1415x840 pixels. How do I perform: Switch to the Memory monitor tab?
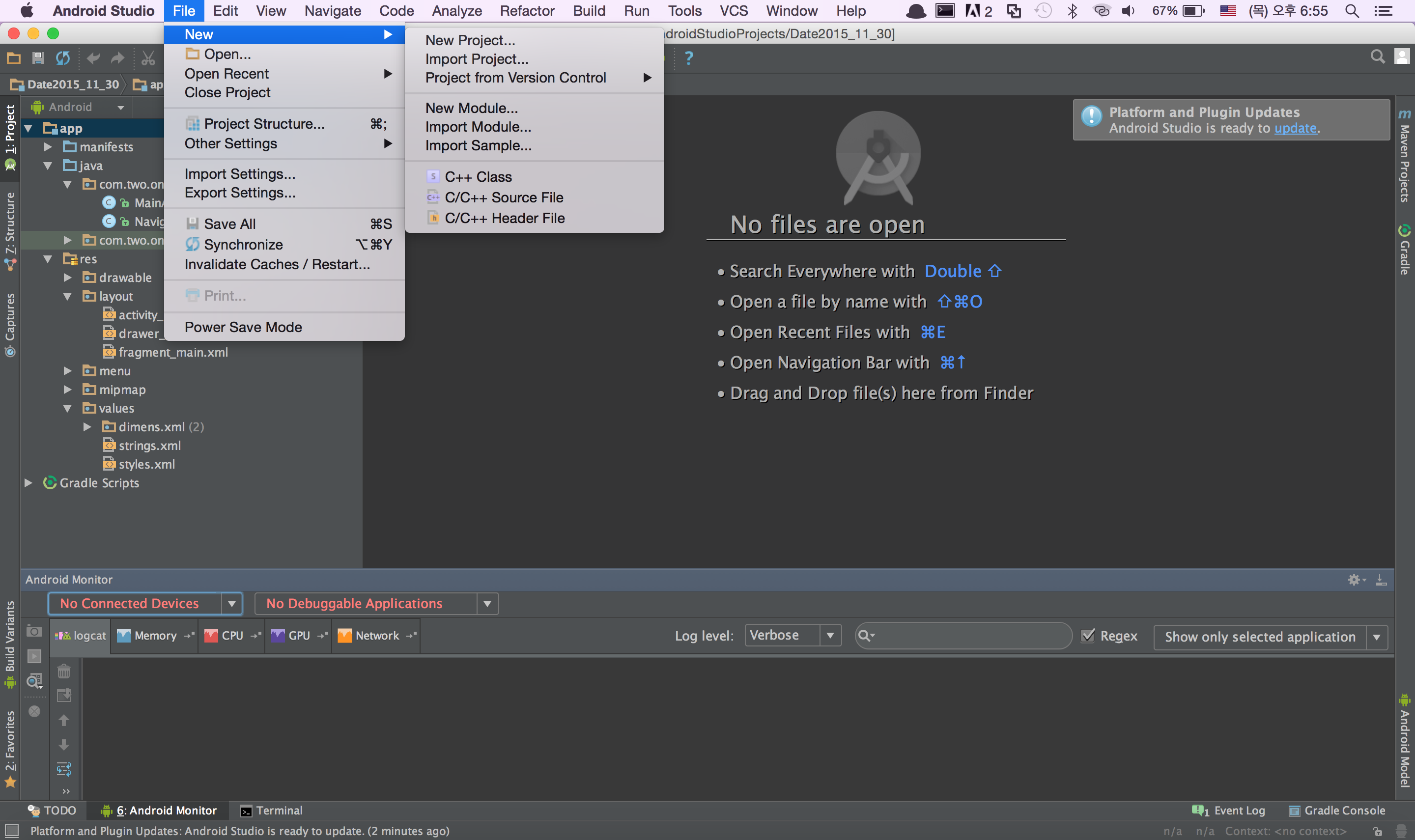(154, 636)
